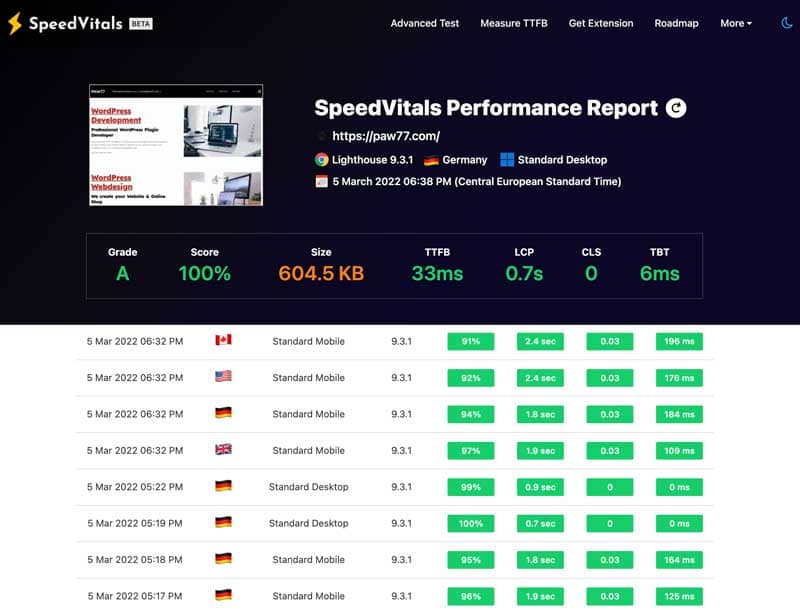The image size is (800, 610).
Task: Click the Grade A value
Action: point(122,274)
